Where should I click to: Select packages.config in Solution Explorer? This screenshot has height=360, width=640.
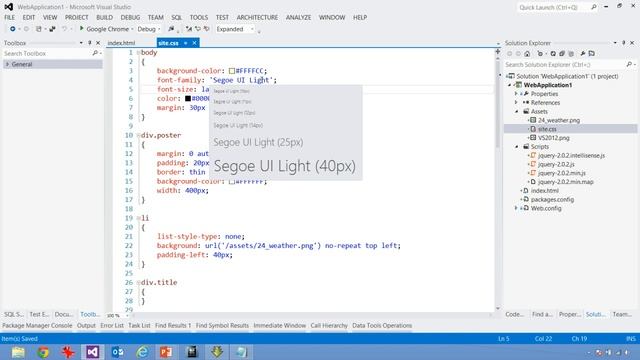552,199
